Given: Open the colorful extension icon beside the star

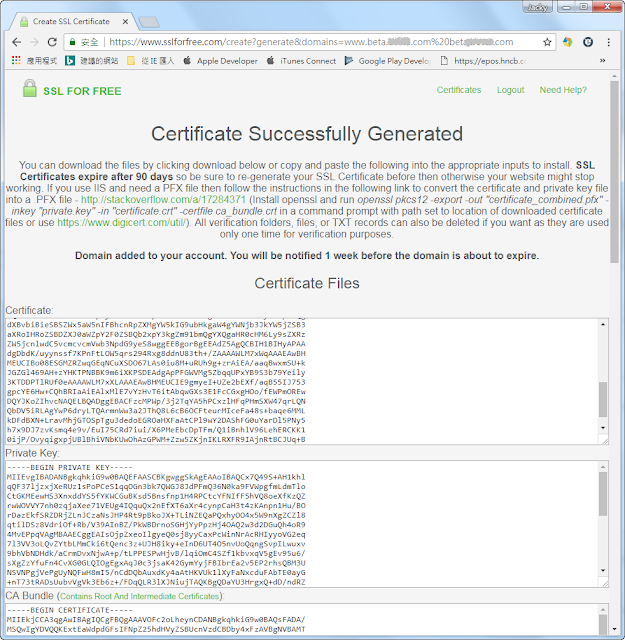Looking at the screenshot, I should [x=567, y=42].
